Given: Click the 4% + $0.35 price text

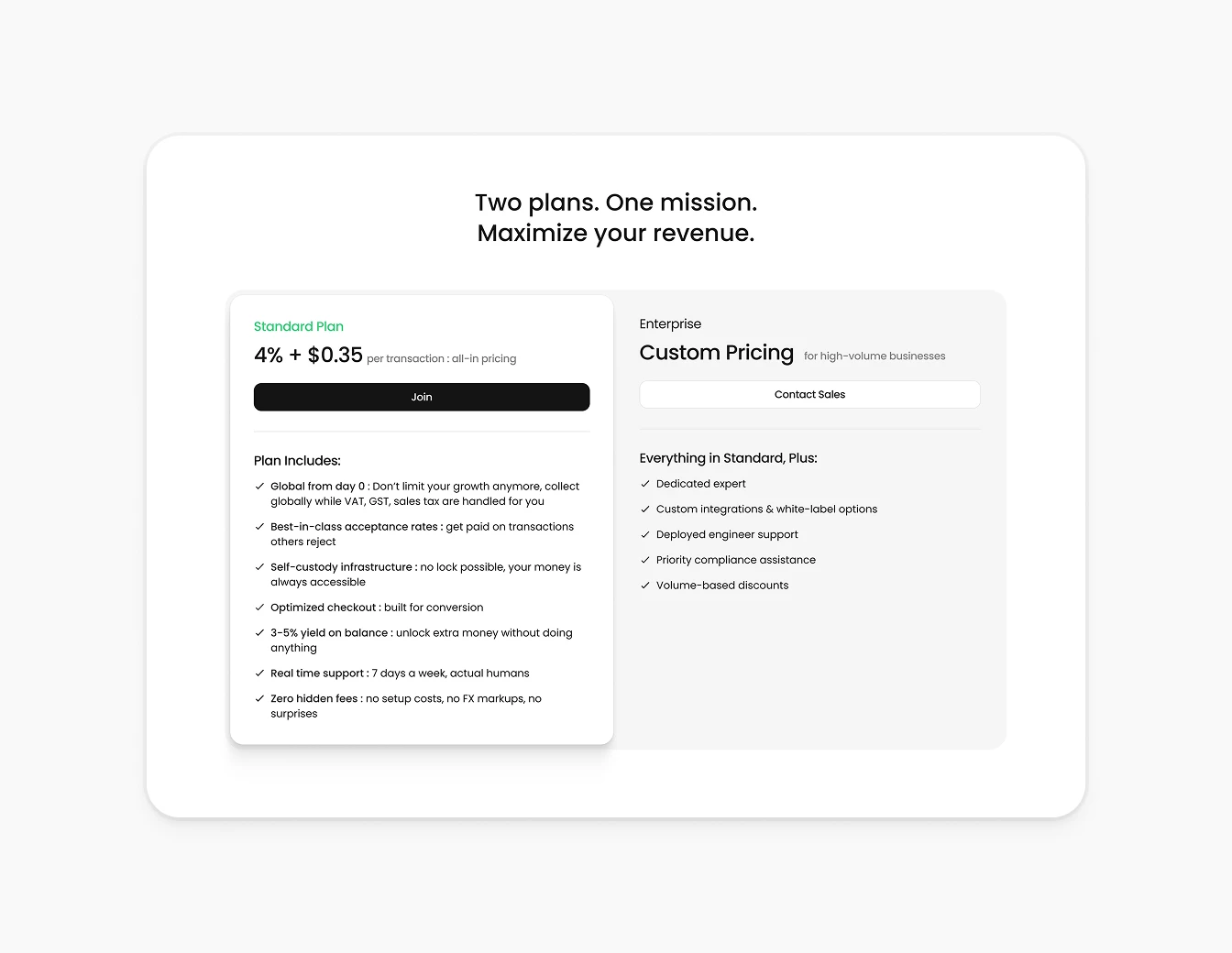Looking at the screenshot, I should point(308,355).
